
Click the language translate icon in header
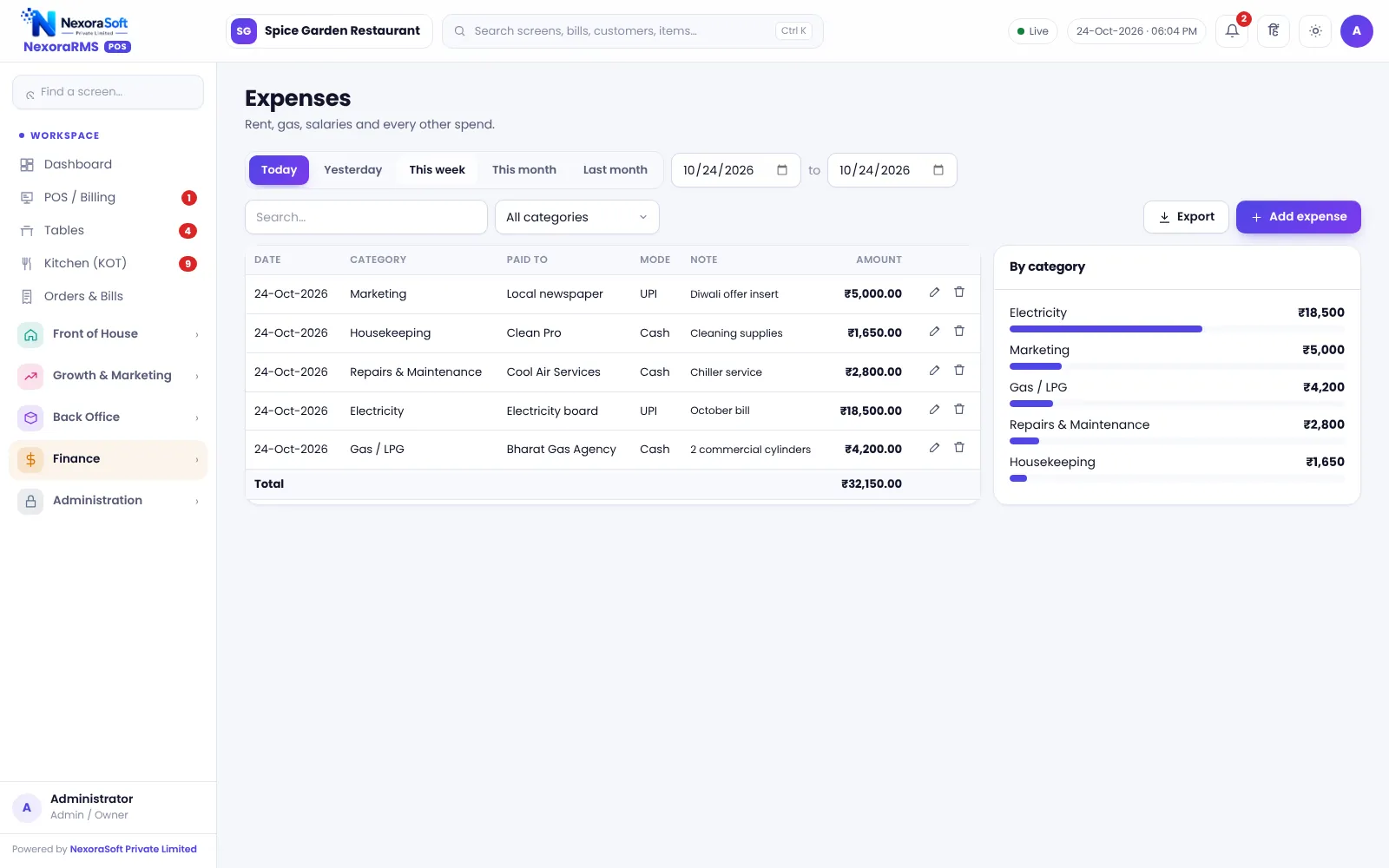[x=1274, y=31]
